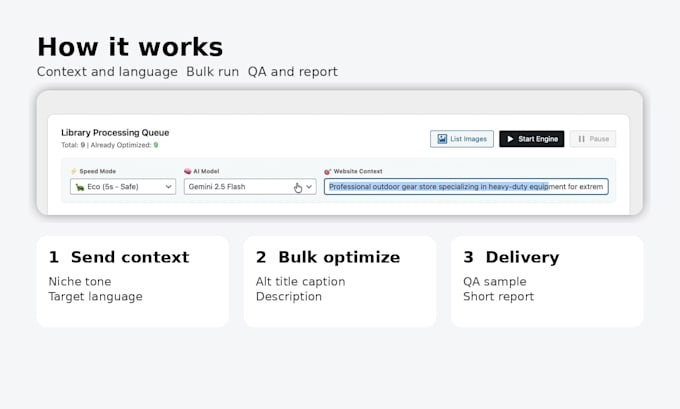The image size is (680, 409).
Task: Click the green Already Optimized count indicator
Action: point(156,145)
